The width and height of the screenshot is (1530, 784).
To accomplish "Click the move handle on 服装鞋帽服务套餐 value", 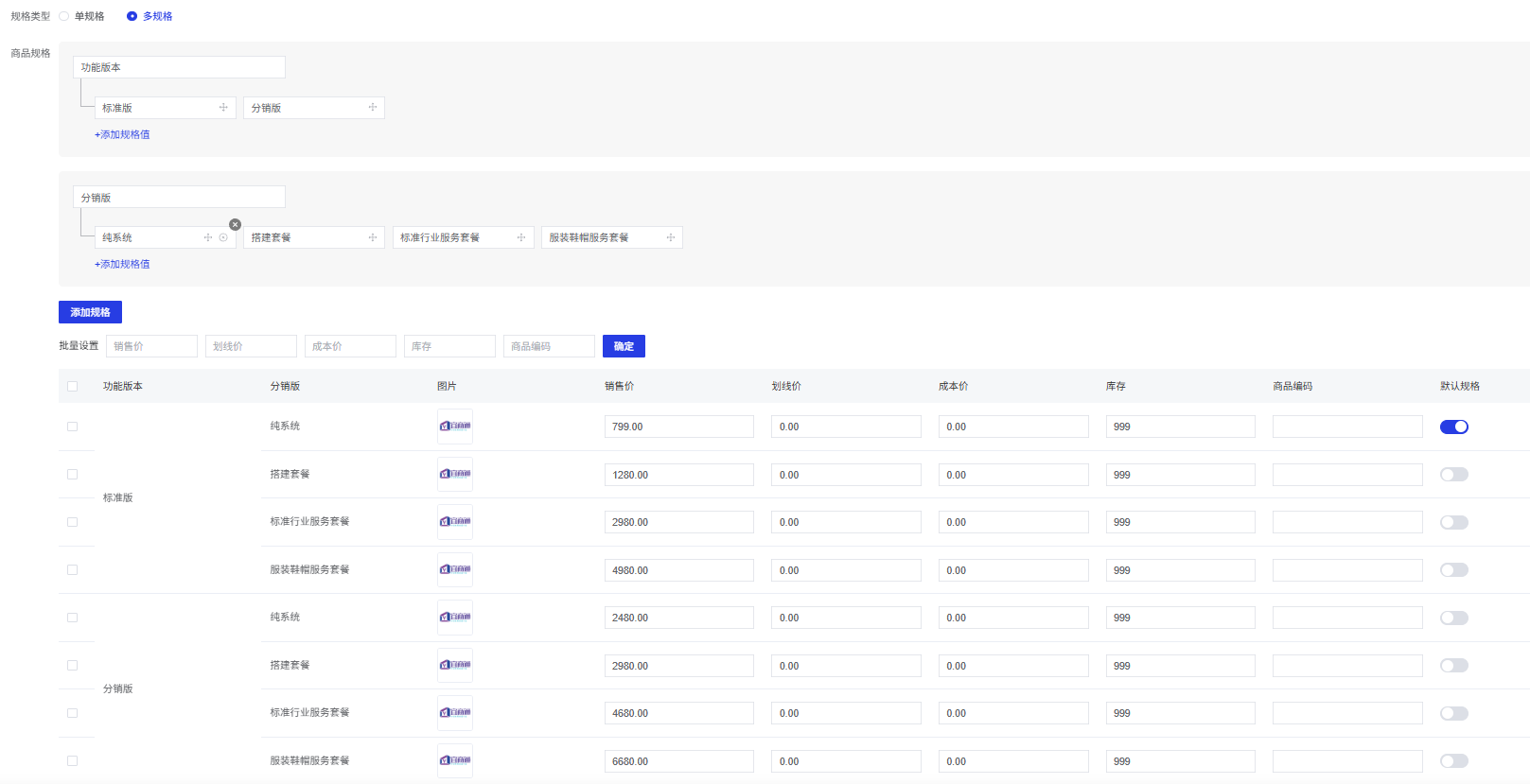I will (671, 237).
